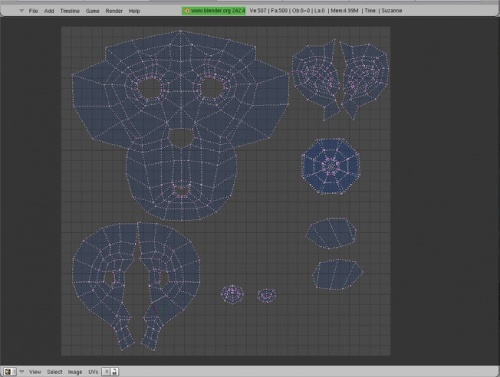Click the left eye hole in face UV island
The image size is (500, 377).
tap(150, 88)
